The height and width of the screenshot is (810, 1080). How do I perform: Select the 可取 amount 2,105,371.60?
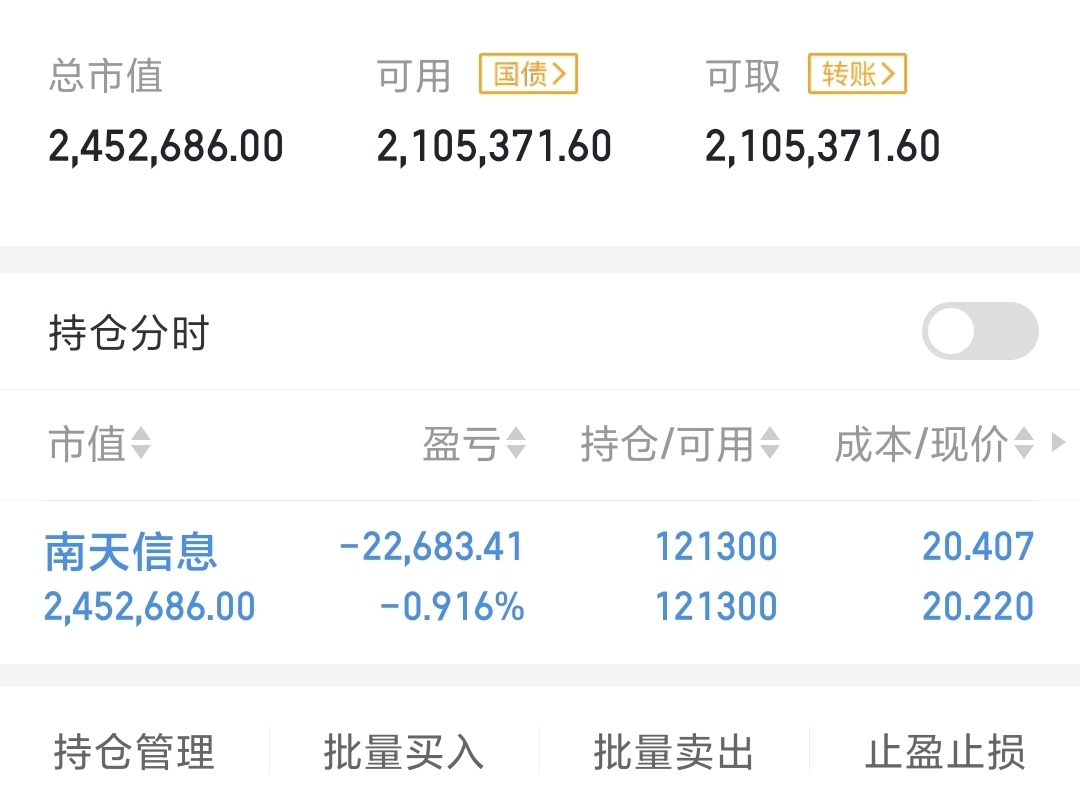click(x=823, y=147)
